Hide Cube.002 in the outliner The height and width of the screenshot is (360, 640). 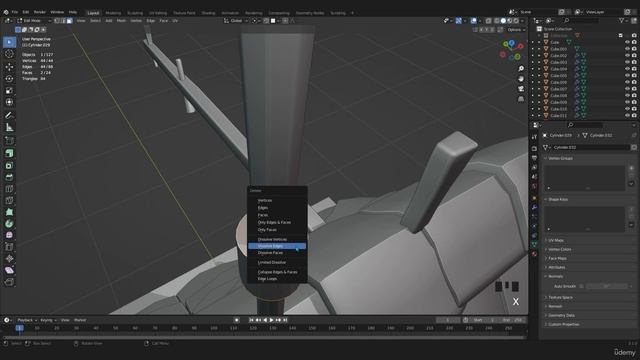(x=627, y=56)
